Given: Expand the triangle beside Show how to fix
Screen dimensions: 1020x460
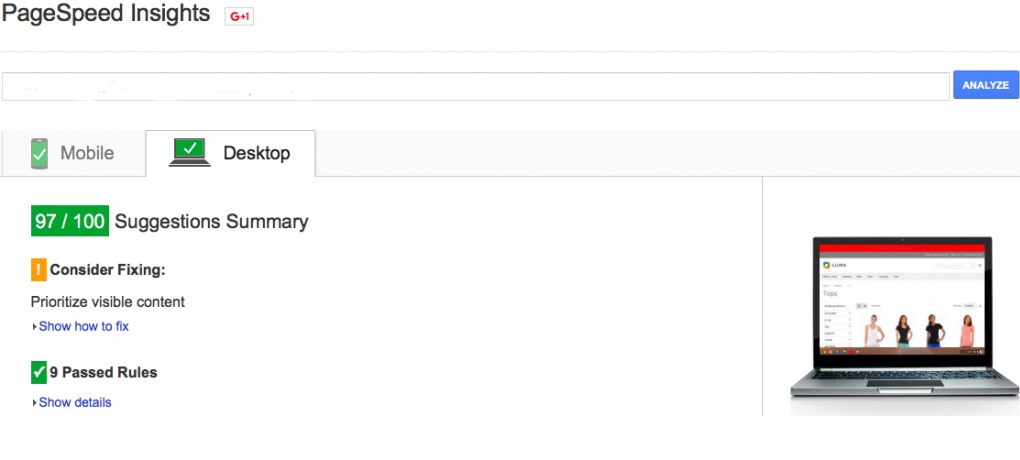Looking at the screenshot, I should tap(34, 327).
